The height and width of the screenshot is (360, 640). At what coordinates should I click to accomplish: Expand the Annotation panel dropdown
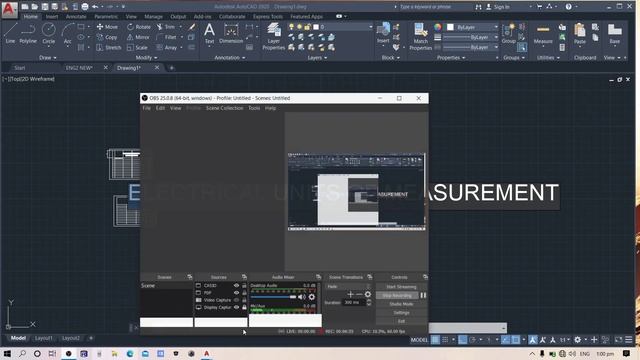[230, 58]
